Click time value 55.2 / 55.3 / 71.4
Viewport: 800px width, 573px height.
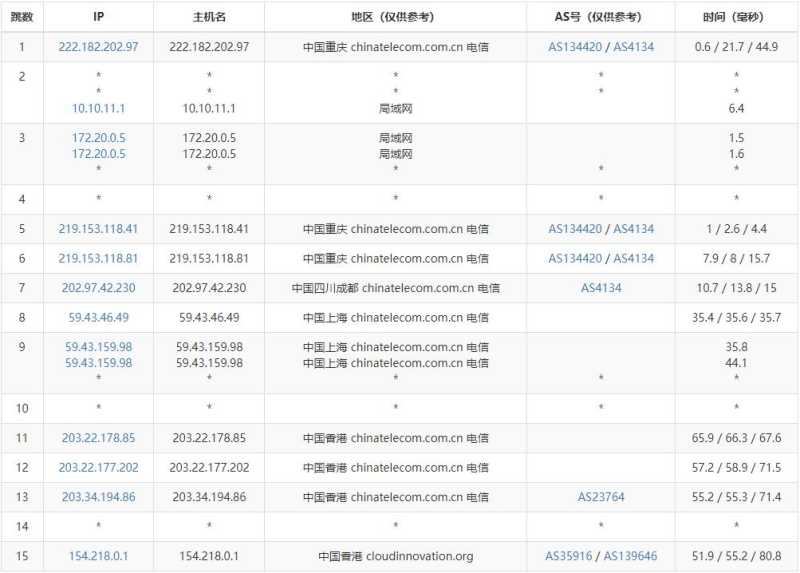736,497
